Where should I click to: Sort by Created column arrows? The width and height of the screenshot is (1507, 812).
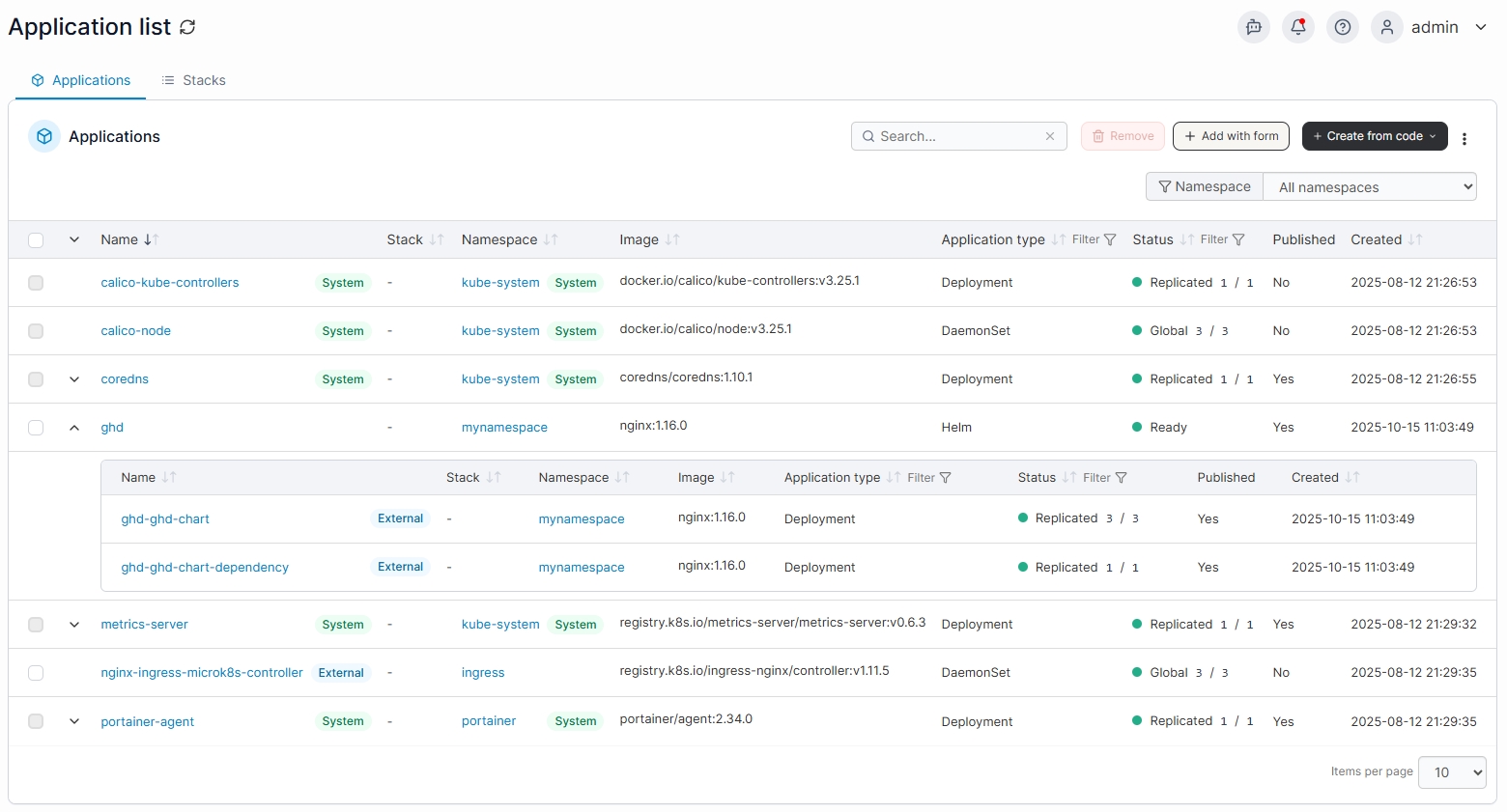click(1415, 239)
